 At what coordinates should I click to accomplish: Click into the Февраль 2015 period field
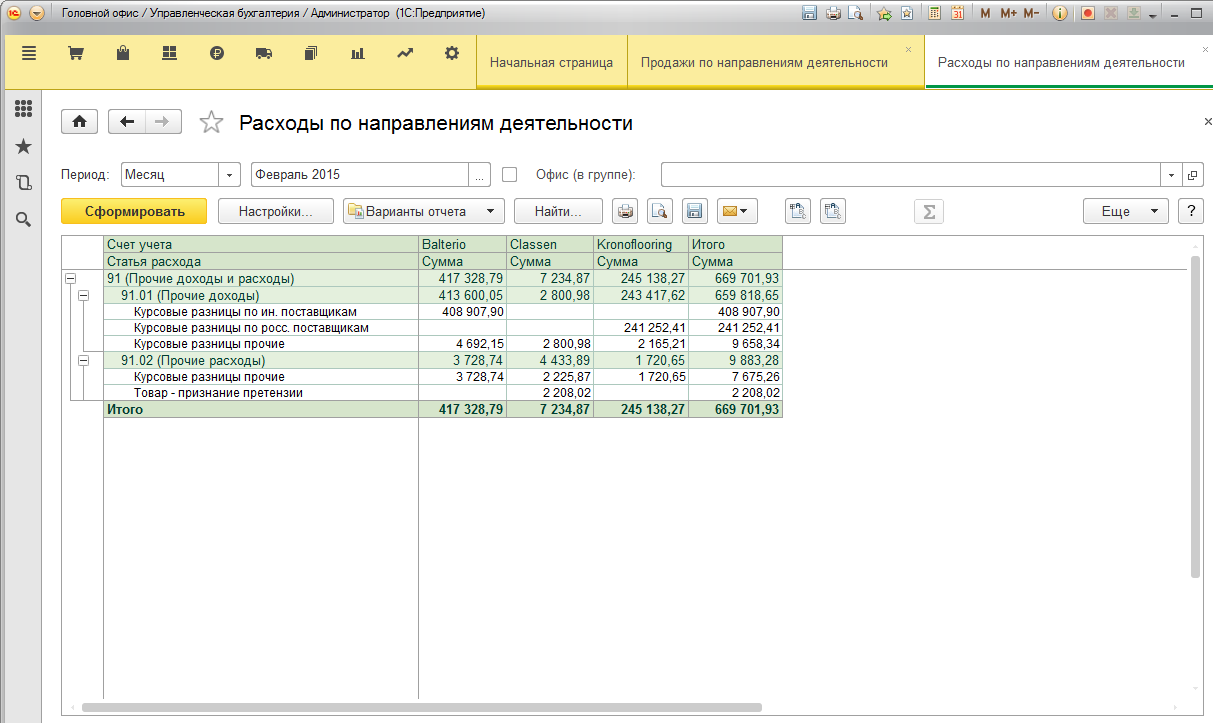point(360,174)
